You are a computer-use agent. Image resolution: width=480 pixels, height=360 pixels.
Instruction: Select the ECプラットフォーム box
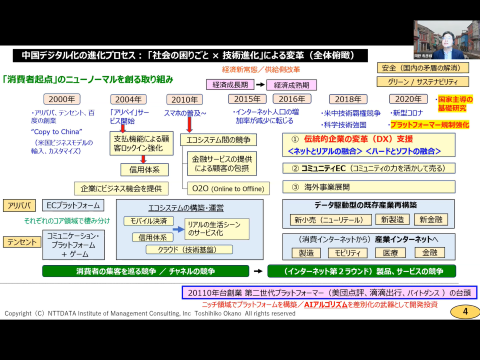point(73,205)
